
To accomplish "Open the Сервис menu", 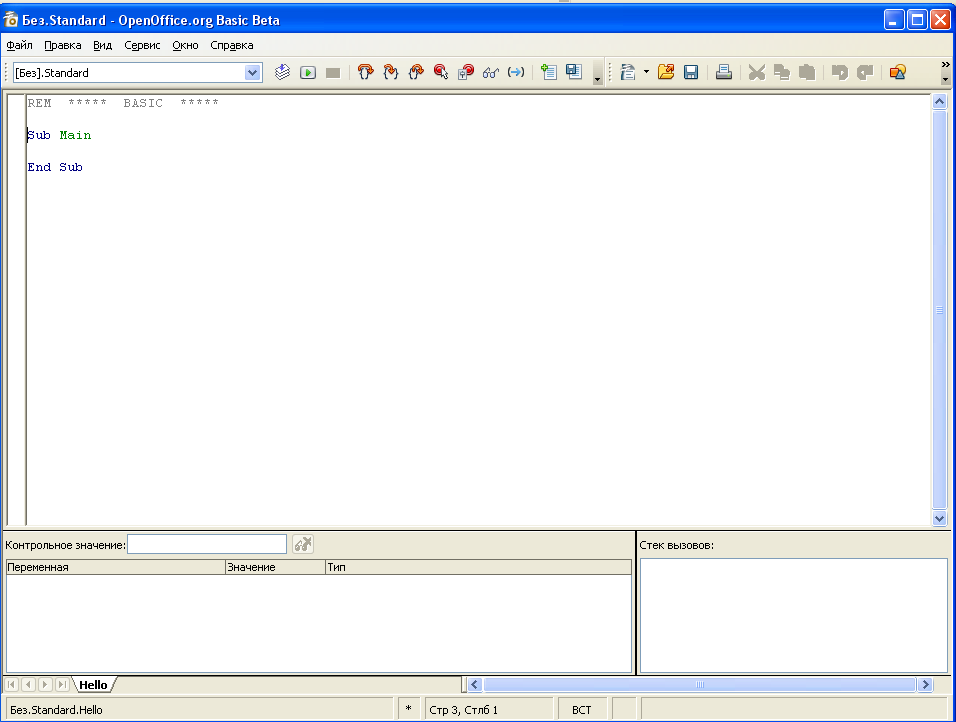I will coord(142,45).
